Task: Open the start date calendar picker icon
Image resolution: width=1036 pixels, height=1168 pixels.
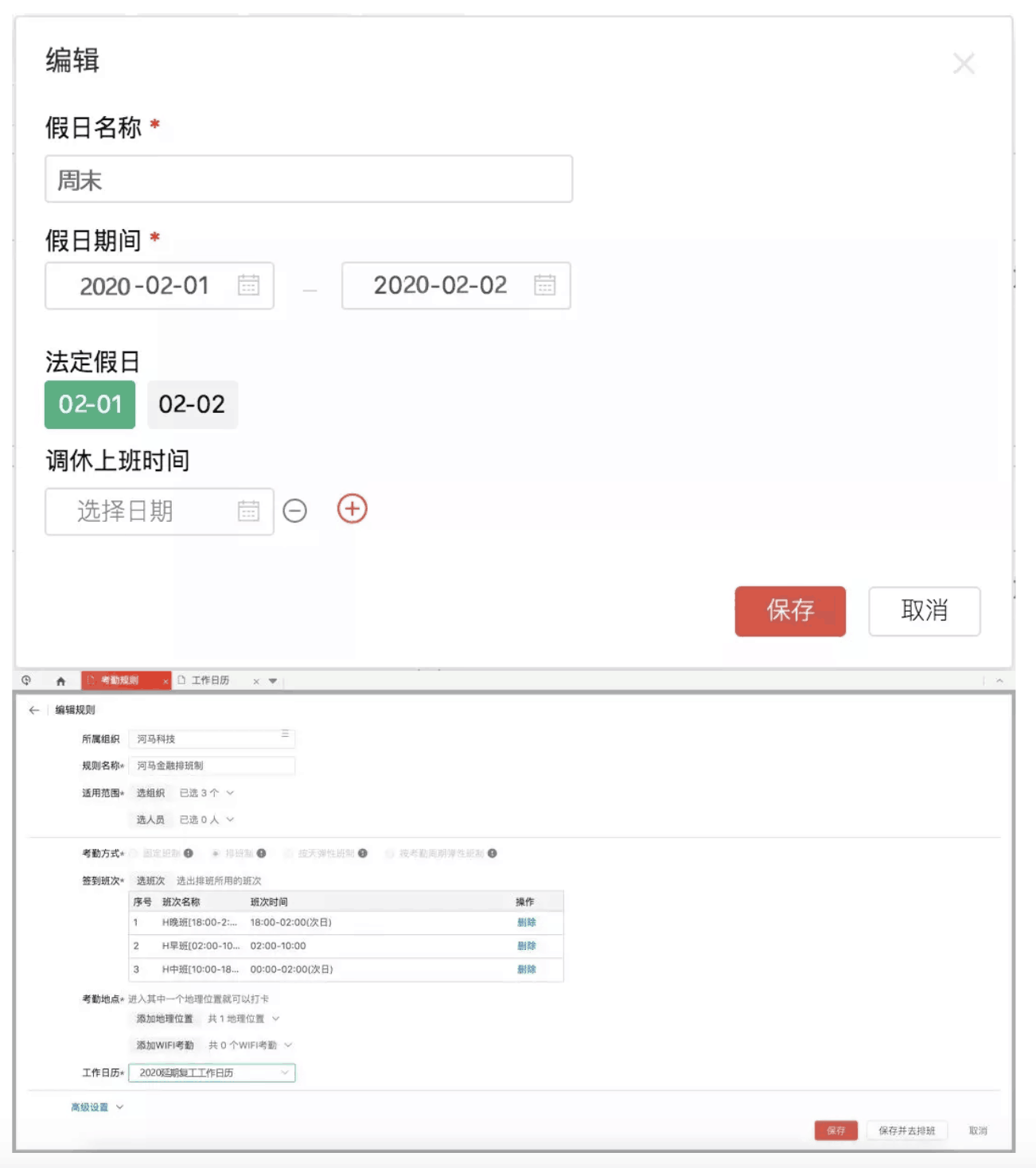Action: click(x=248, y=286)
